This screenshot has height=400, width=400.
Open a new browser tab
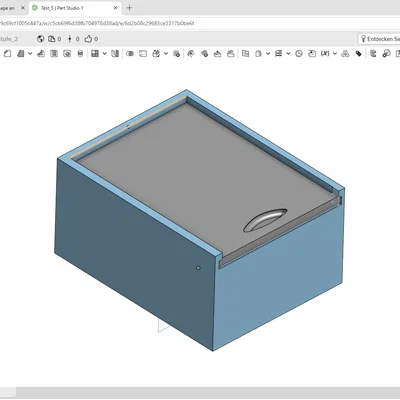click(130, 8)
